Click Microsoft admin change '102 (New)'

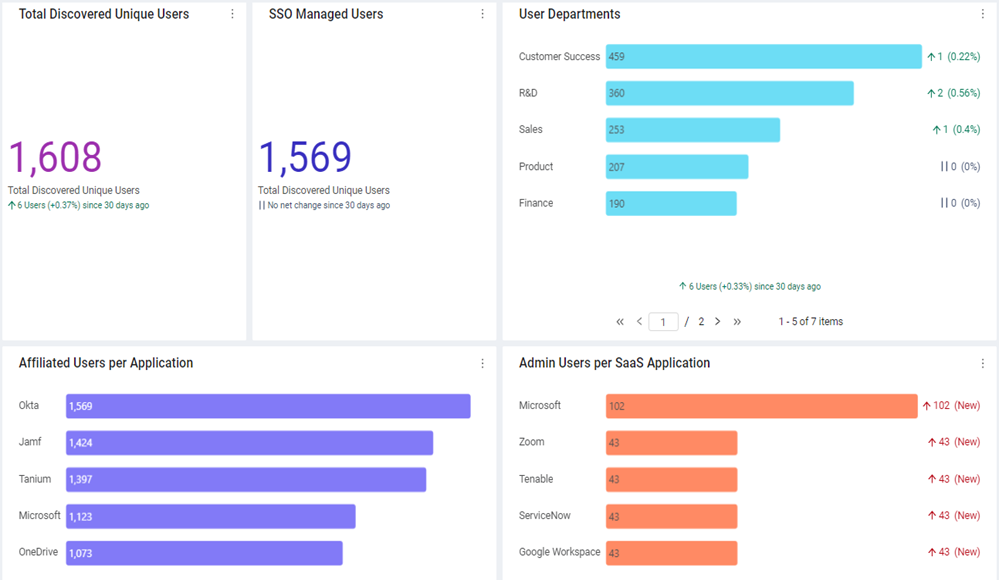point(951,406)
